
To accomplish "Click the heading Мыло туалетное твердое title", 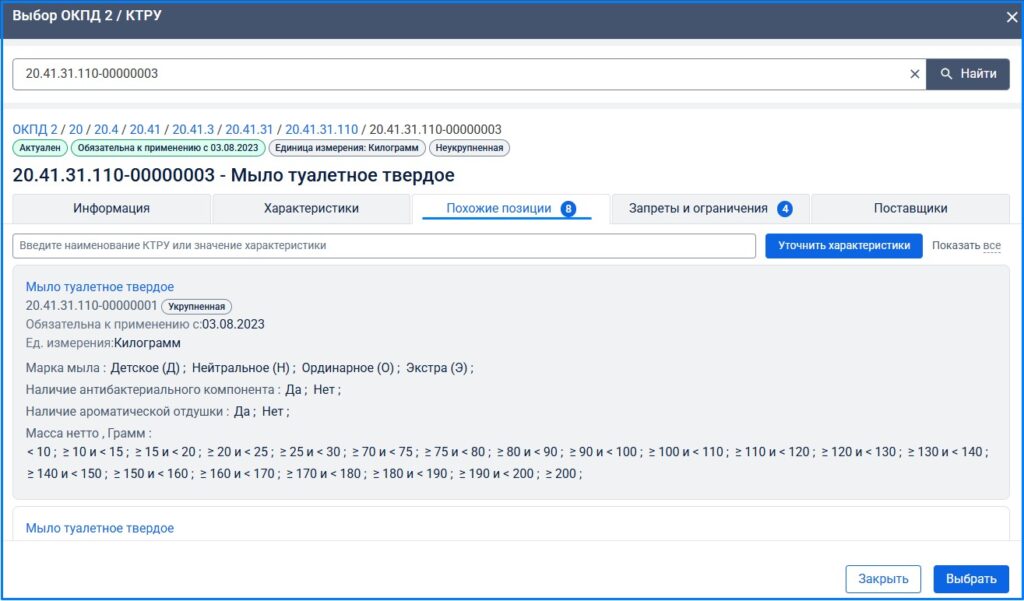I will click(234, 175).
